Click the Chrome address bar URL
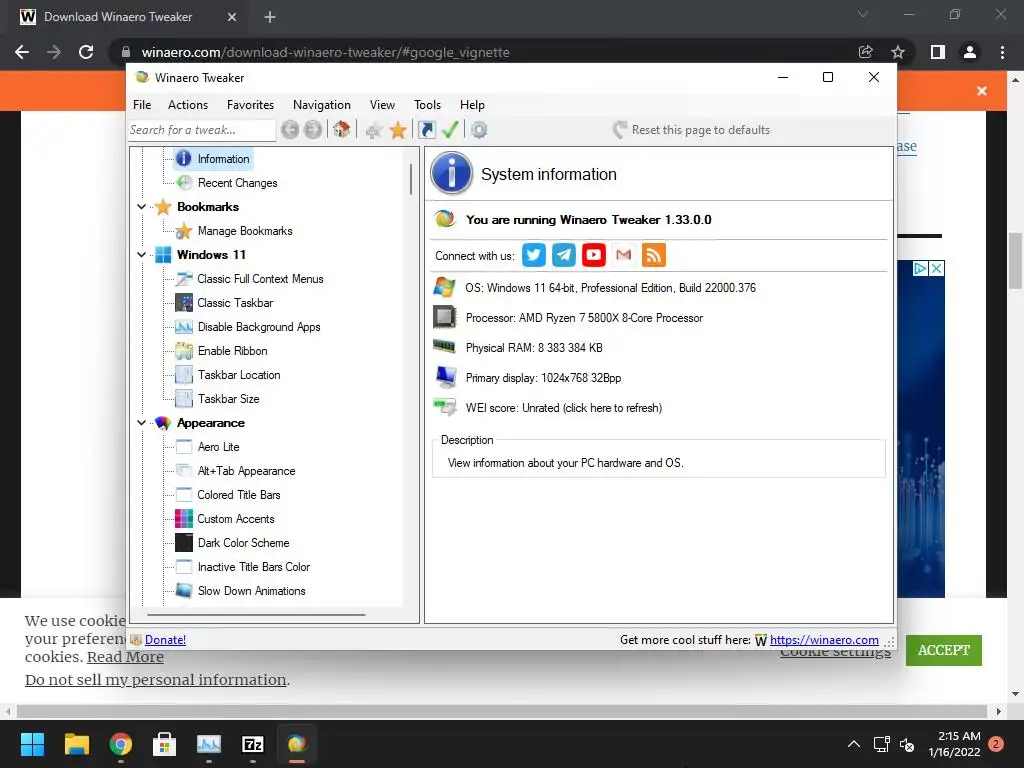This screenshot has width=1024, height=768. click(325, 52)
